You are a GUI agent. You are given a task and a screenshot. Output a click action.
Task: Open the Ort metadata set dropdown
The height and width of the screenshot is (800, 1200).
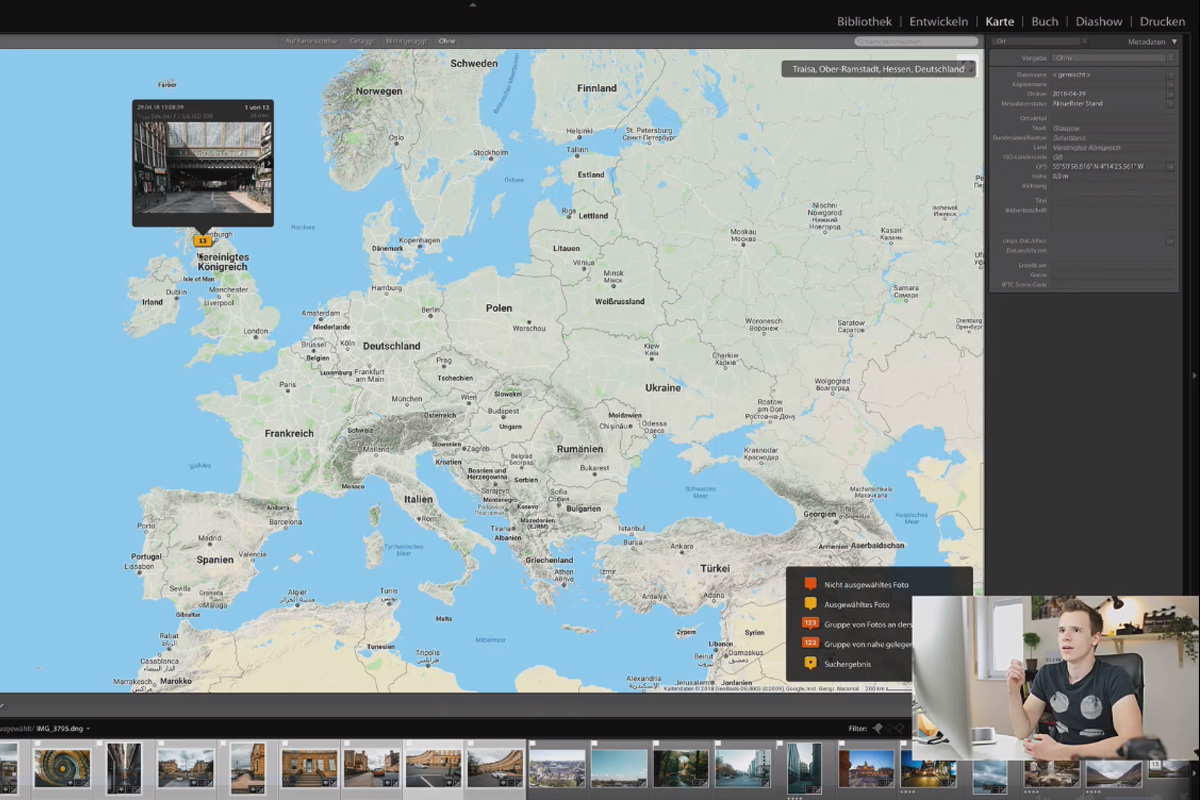pyautogui.click(x=1038, y=42)
